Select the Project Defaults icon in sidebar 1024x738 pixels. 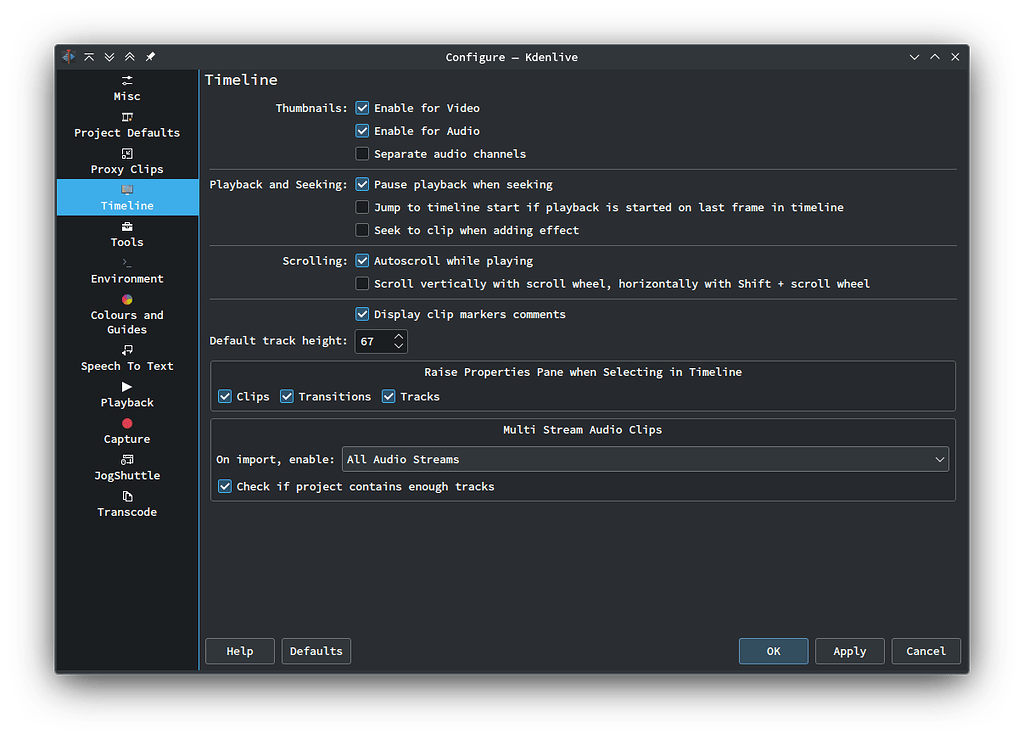(127, 117)
